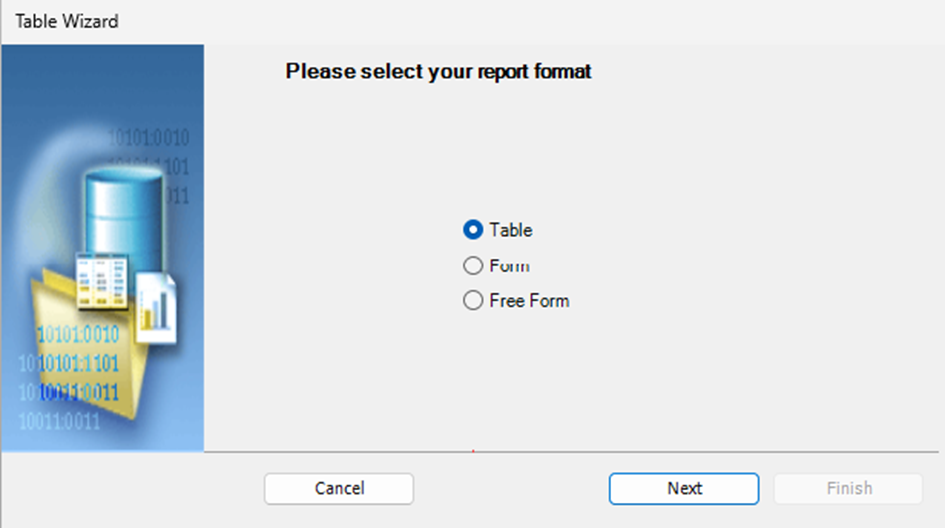Click faint 10101:0010 digits above the cylinder
The image size is (945, 528).
click(149, 137)
